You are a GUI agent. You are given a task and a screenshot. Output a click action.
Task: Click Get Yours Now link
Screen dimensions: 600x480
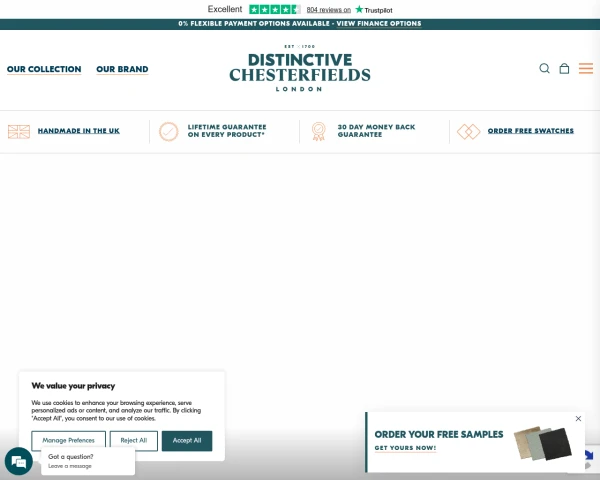[405, 448]
